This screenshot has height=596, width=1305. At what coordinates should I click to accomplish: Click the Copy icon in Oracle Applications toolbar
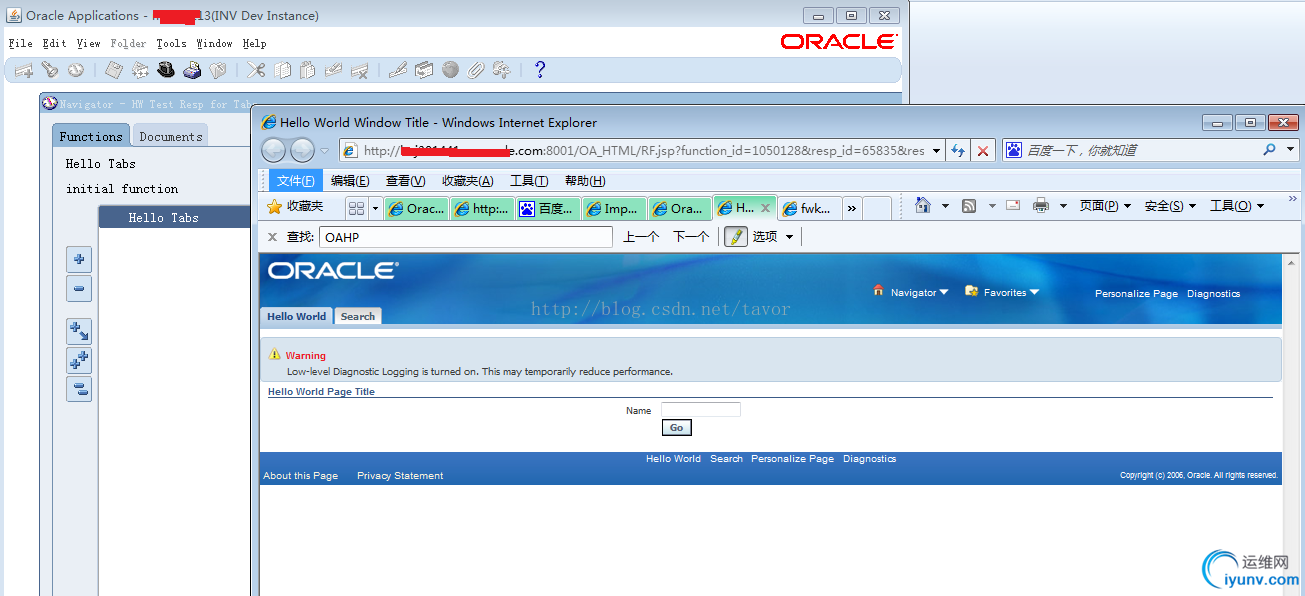[x=282, y=70]
